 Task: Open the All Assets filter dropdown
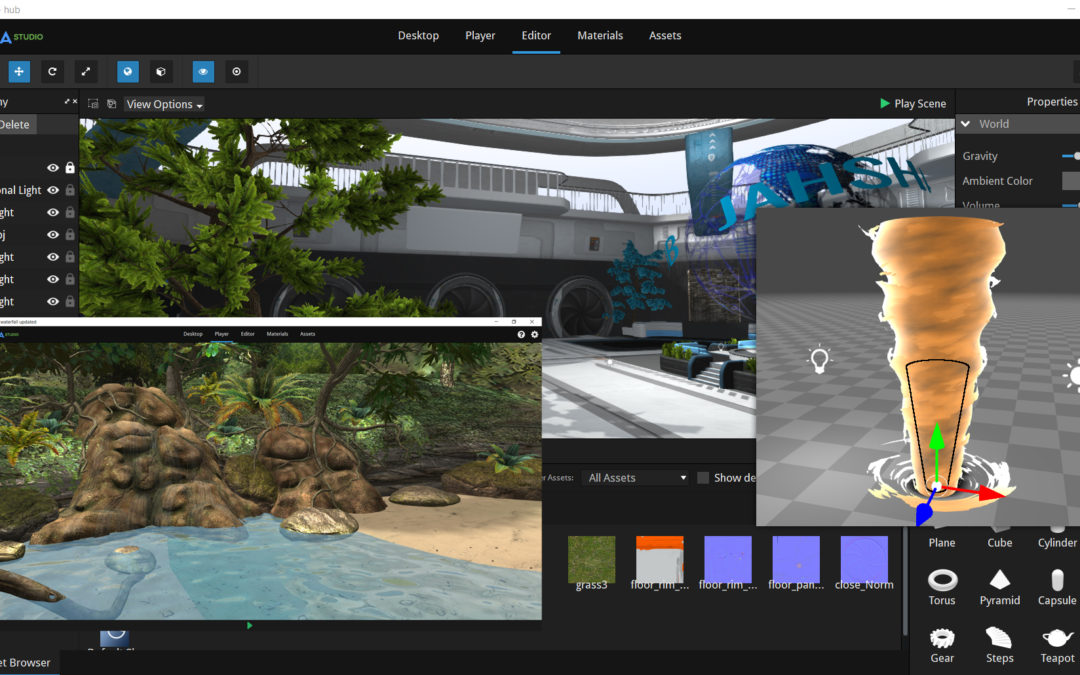click(x=636, y=478)
